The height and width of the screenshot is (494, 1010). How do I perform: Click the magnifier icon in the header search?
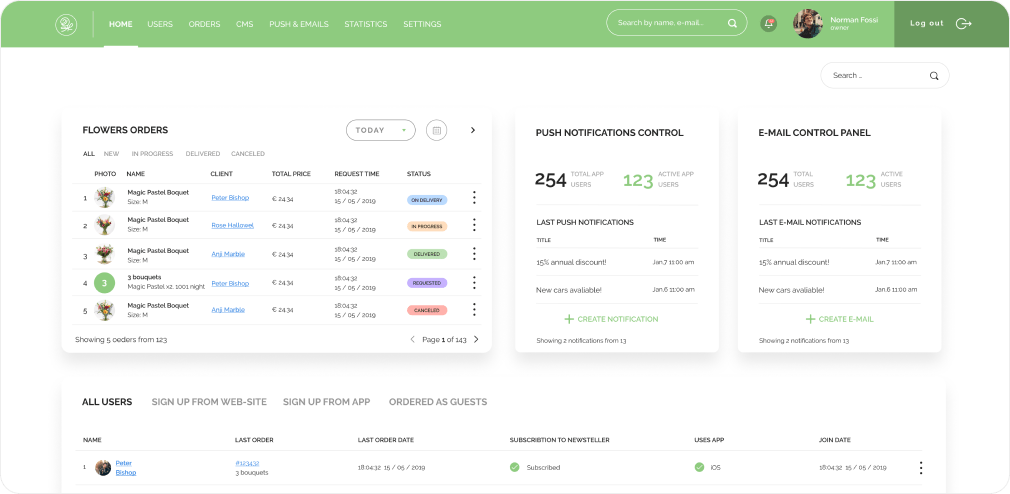[x=732, y=23]
